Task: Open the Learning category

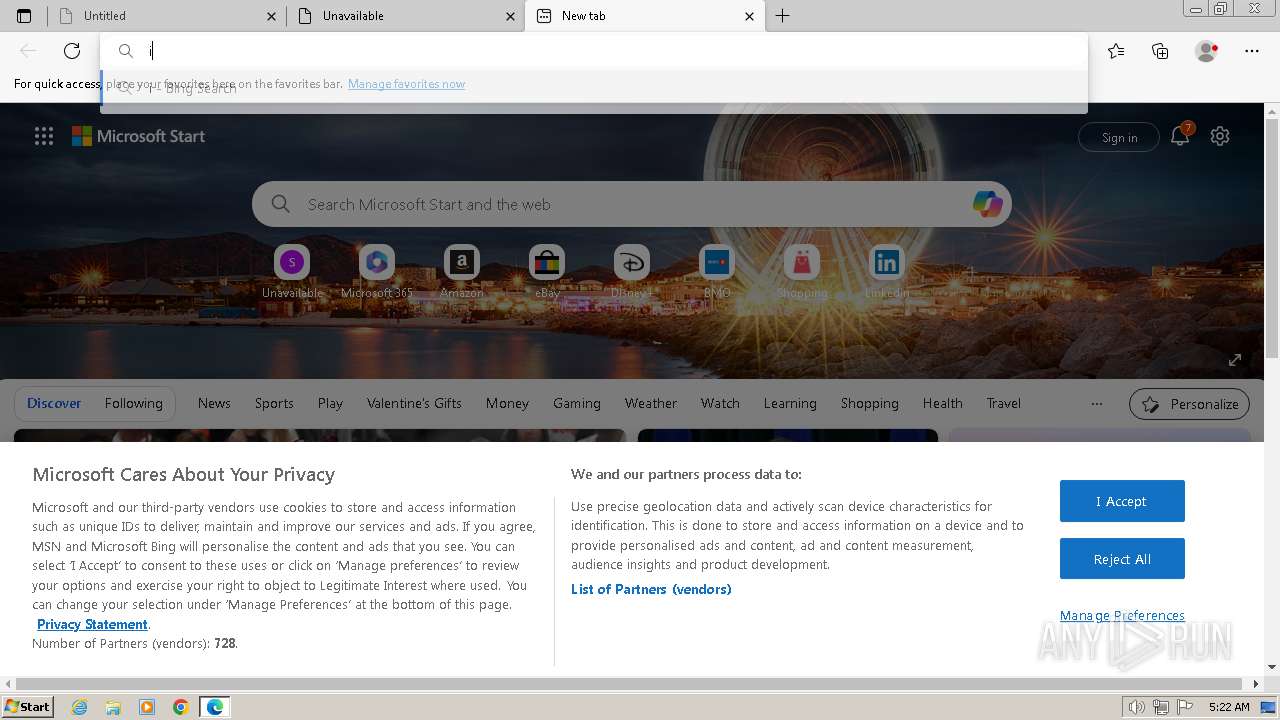Action: [x=790, y=403]
